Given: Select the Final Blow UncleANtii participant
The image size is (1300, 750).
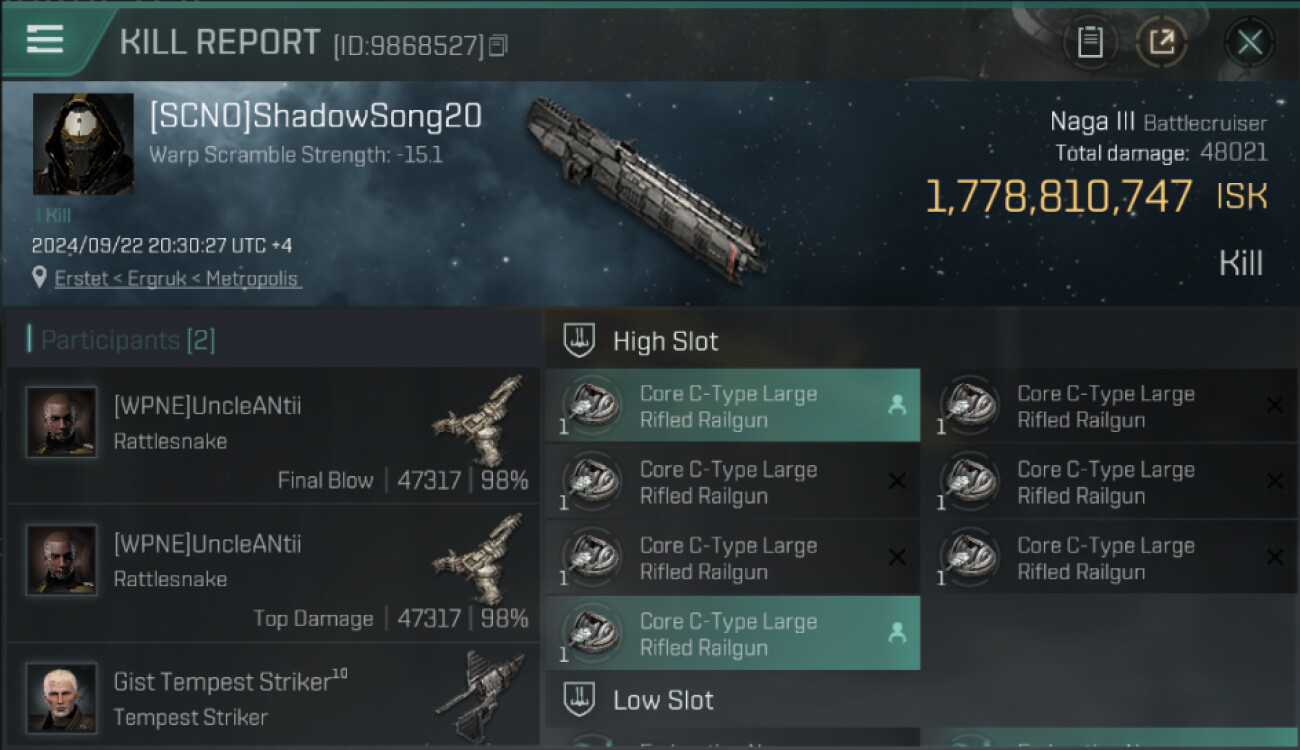Looking at the screenshot, I should (x=274, y=435).
